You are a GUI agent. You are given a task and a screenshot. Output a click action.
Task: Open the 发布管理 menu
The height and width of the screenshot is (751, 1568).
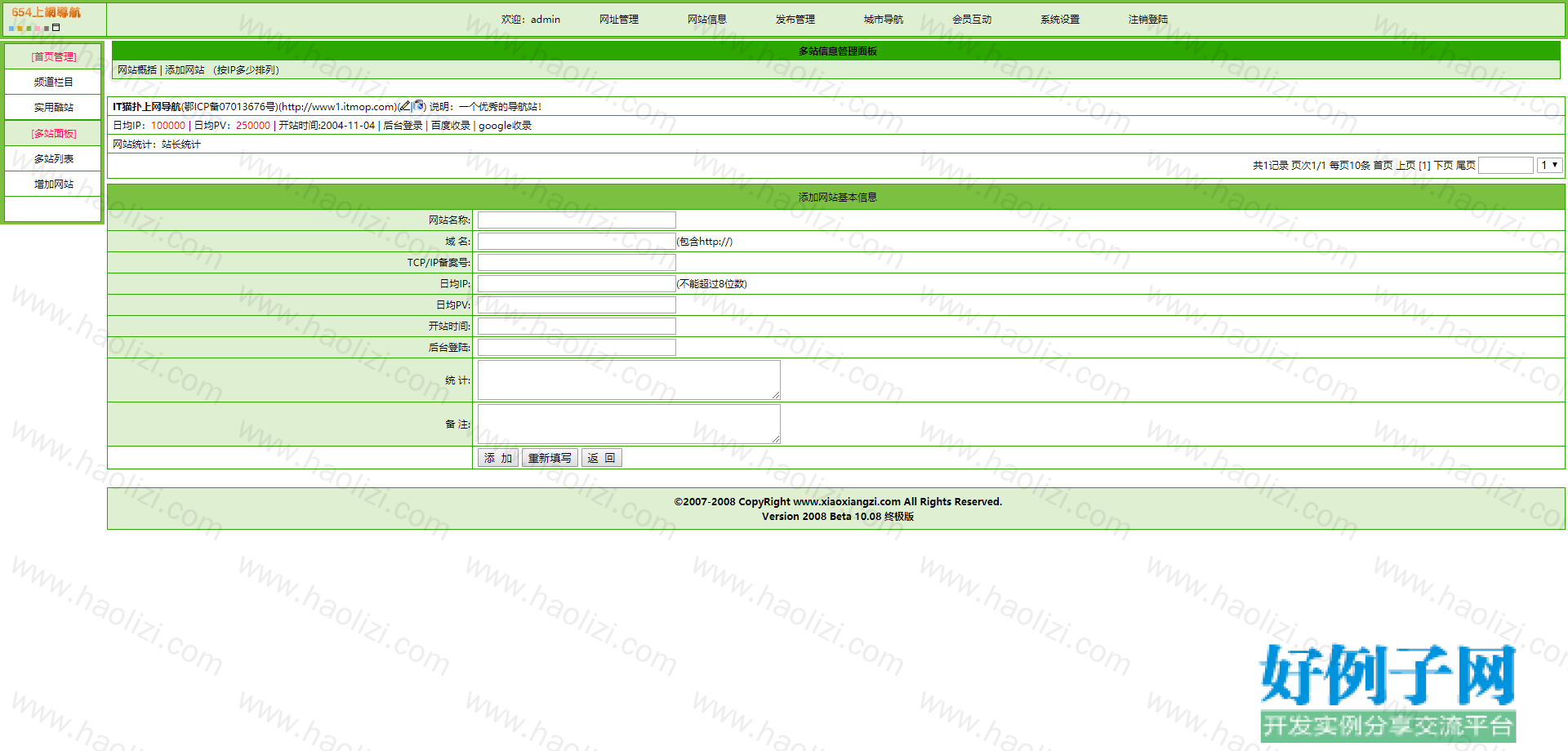pos(795,20)
